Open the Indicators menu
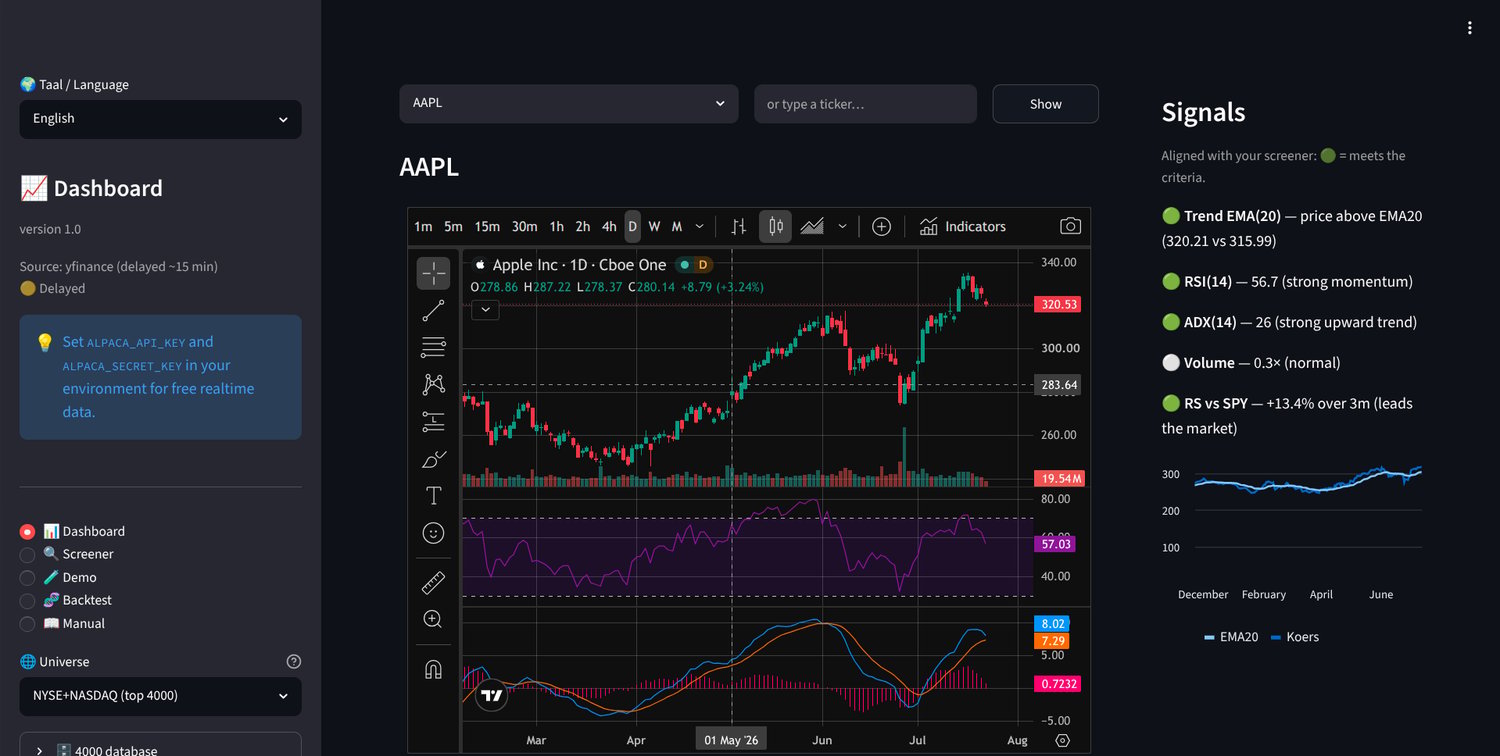This screenshot has height=756, width=1500. [x=963, y=226]
